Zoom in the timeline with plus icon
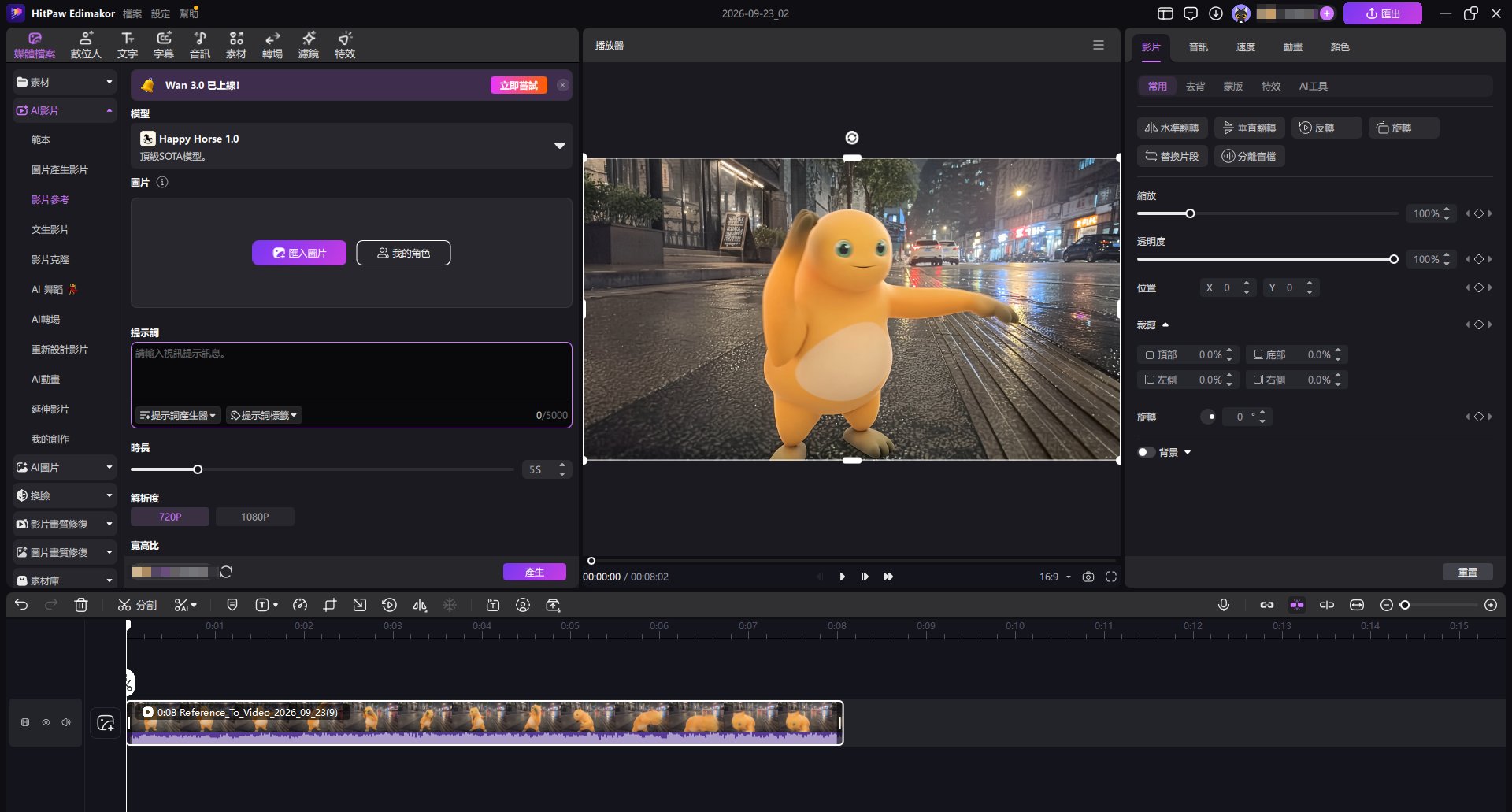The width and height of the screenshot is (1512, 812). 1491,605
